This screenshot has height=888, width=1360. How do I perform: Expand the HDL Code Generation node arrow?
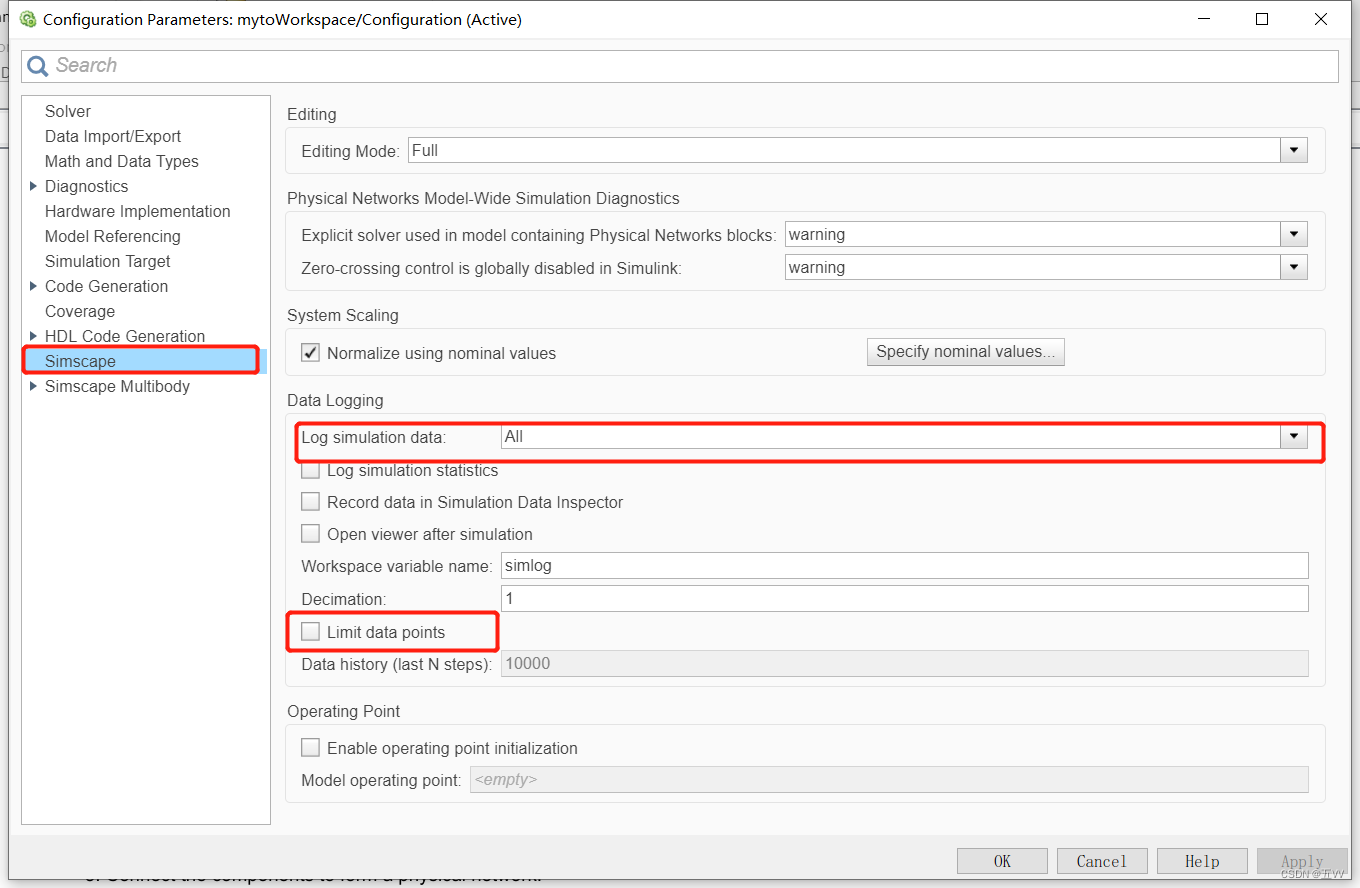pyautogui.click(x=34, y=336)
